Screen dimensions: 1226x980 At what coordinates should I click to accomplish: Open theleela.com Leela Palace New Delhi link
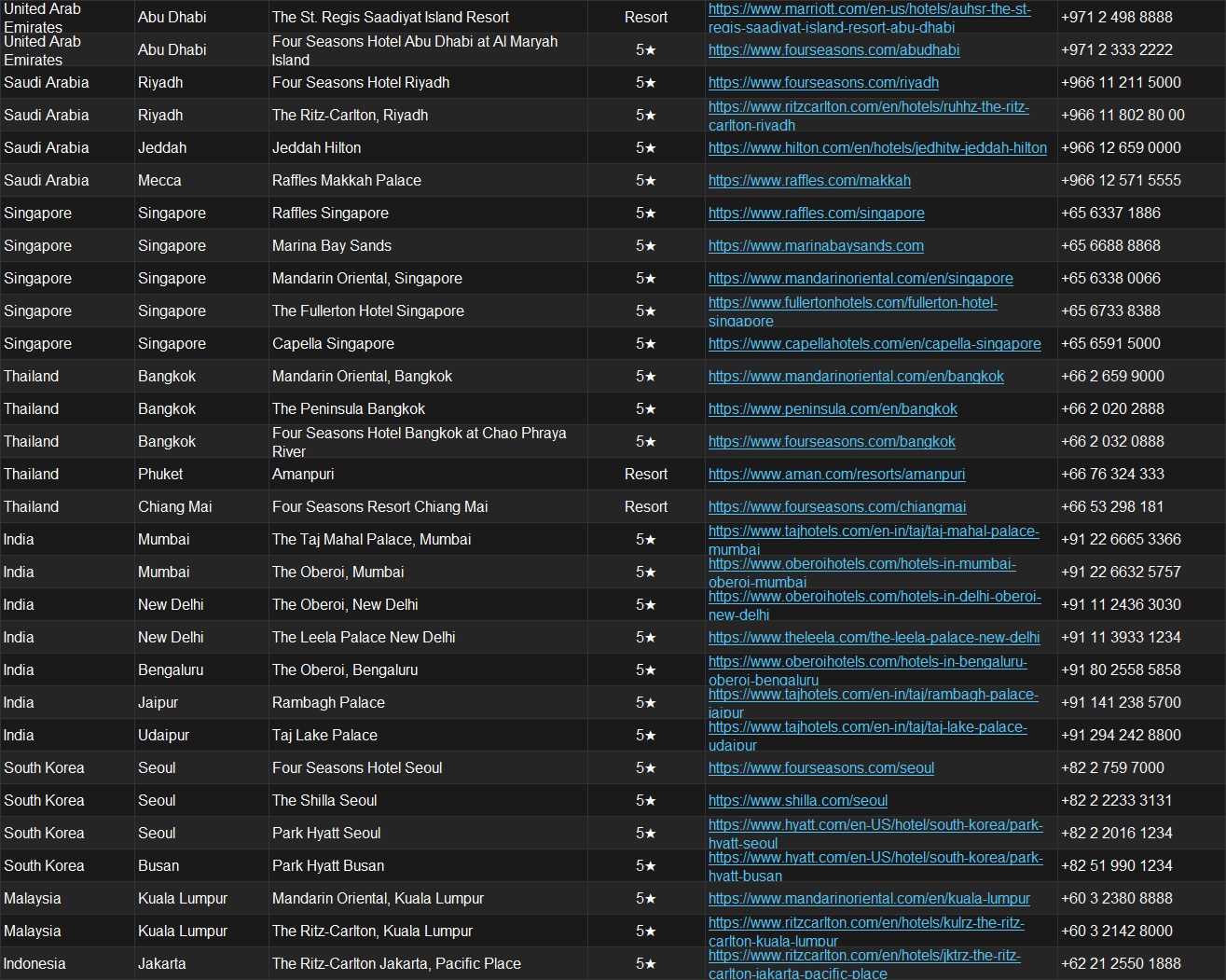pyautogui.click(x=874, y=638)
